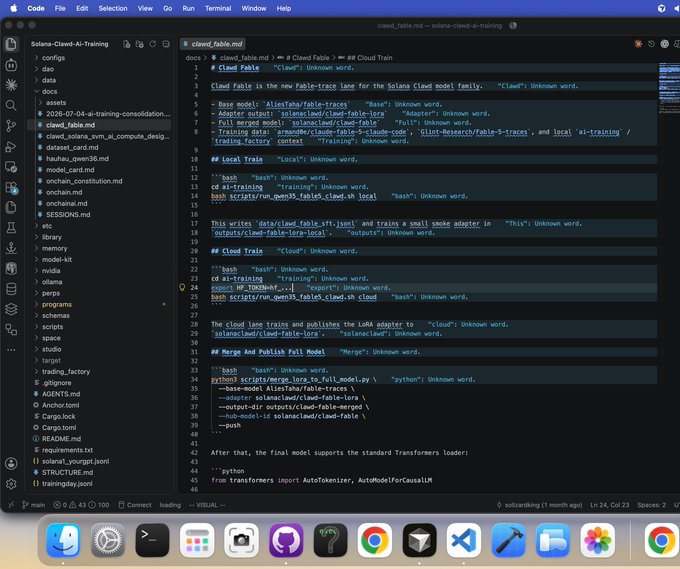Open Anchor.toml in Explorer

pos(60,405)
